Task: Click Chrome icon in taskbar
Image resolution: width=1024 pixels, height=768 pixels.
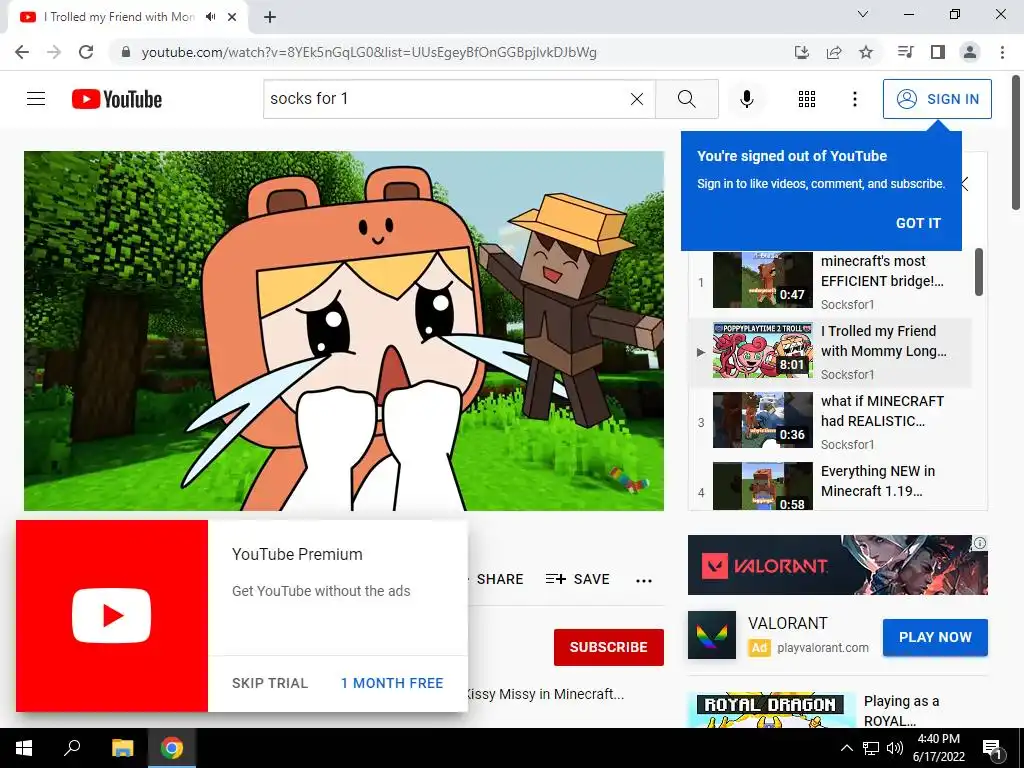Action: click(172, 748)
